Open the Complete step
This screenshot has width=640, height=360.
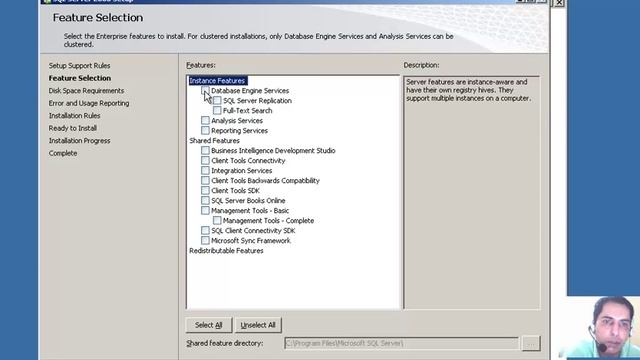[63, 153]
